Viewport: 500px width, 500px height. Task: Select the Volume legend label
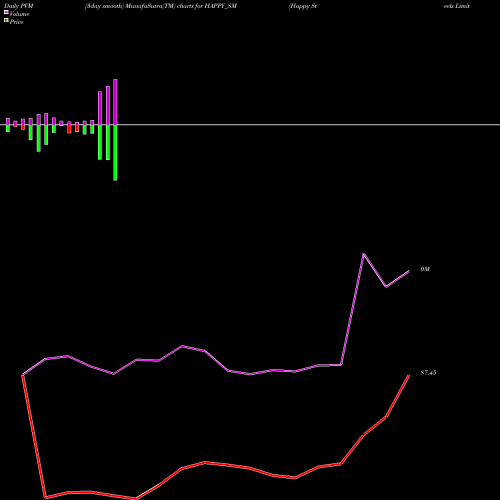(19, 14)
